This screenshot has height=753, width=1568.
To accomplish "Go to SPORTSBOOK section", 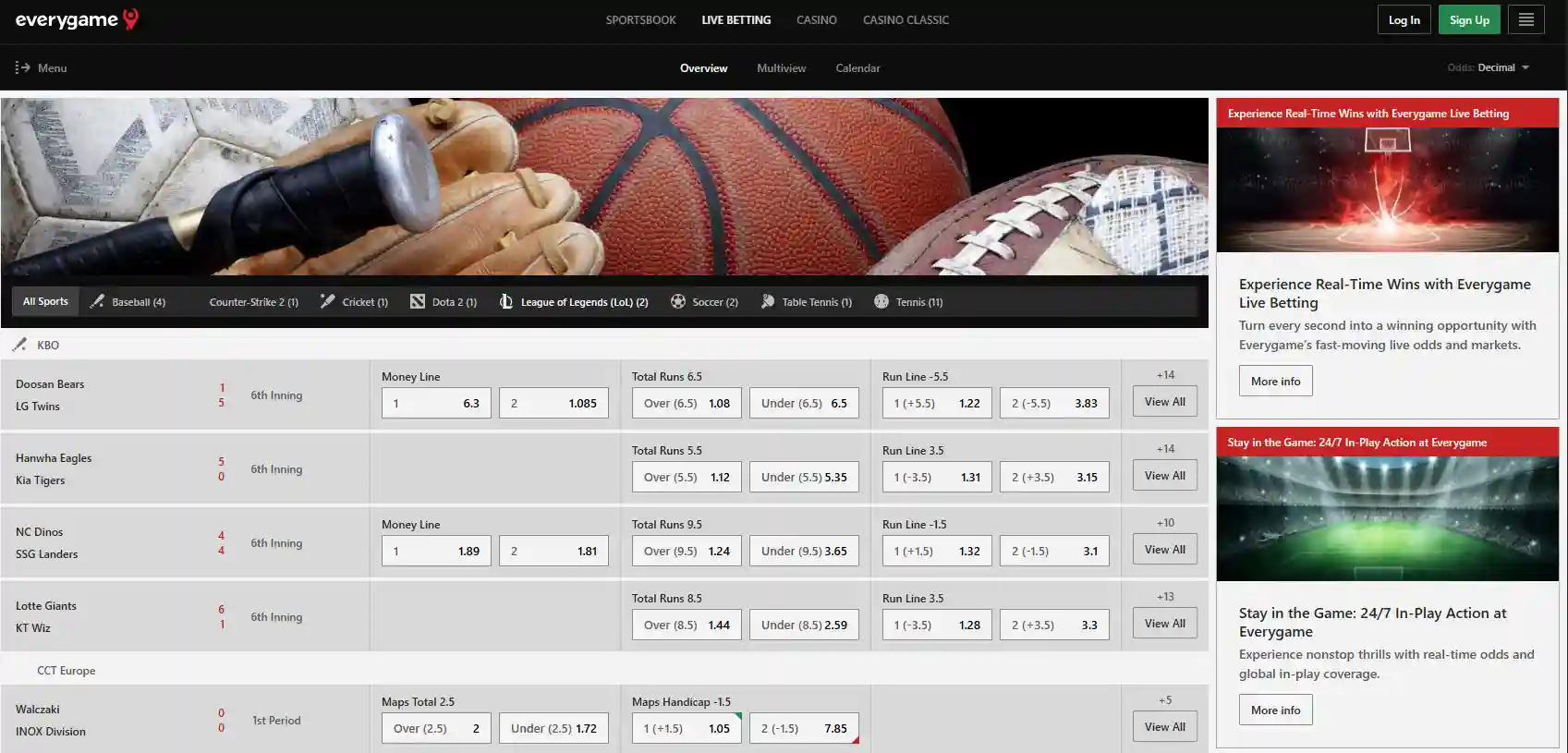I will click(641, 20).
